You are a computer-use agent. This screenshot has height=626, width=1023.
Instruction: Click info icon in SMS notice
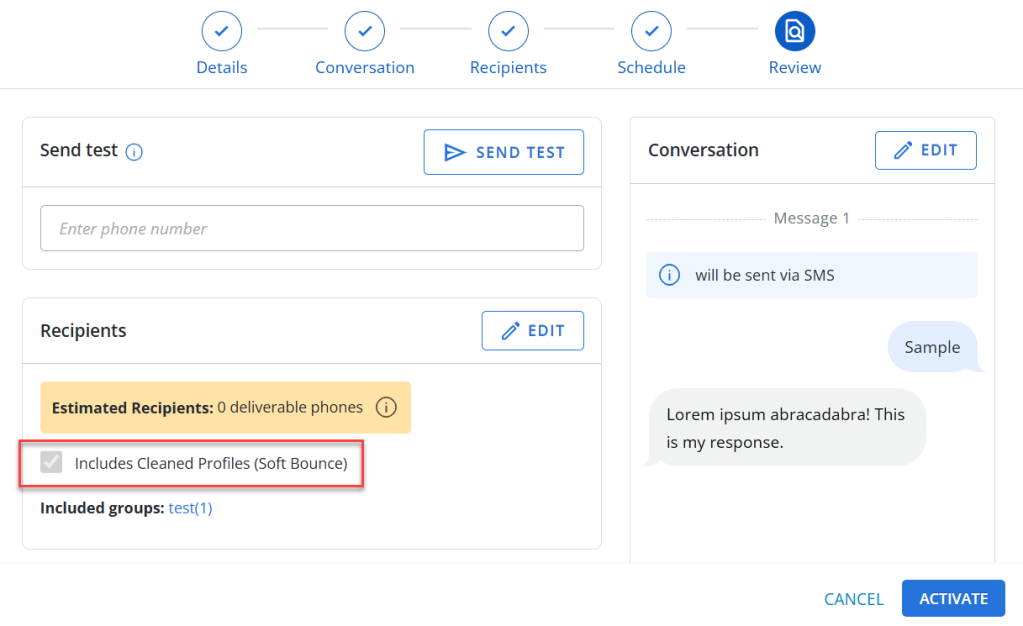(671, 275)
